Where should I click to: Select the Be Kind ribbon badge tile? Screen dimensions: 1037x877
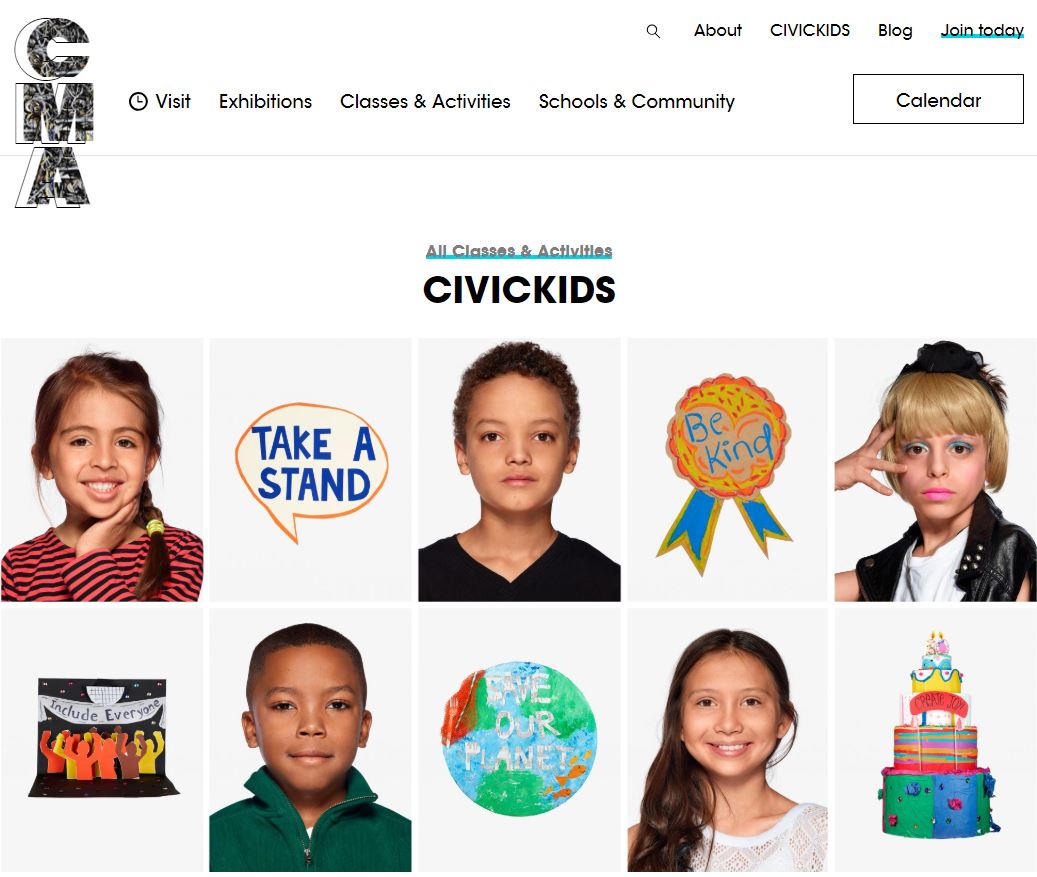tap(727, 470)
